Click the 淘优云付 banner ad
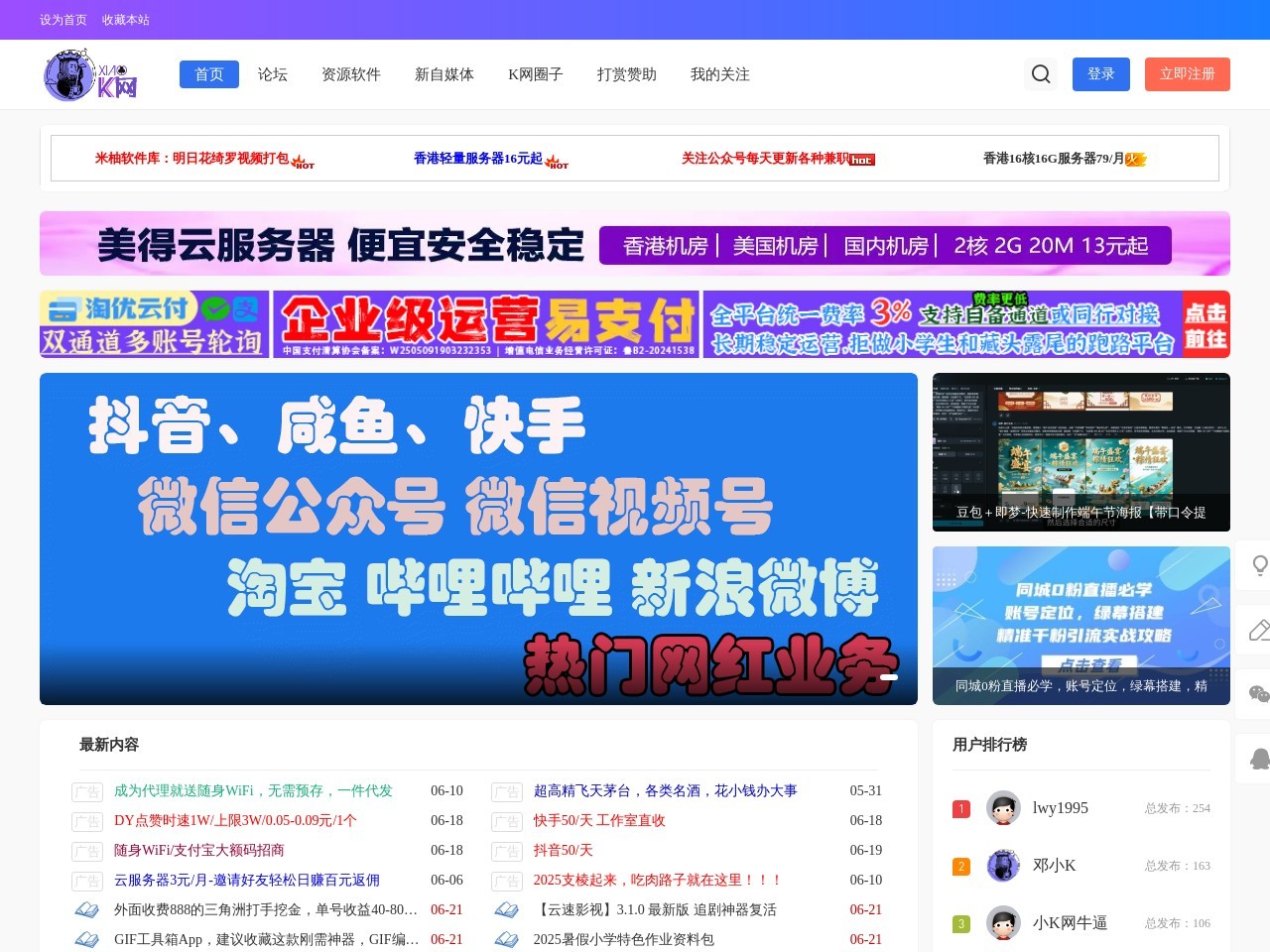The width and height of the screenshot is (1270, 952). click(x=154, y=324)
